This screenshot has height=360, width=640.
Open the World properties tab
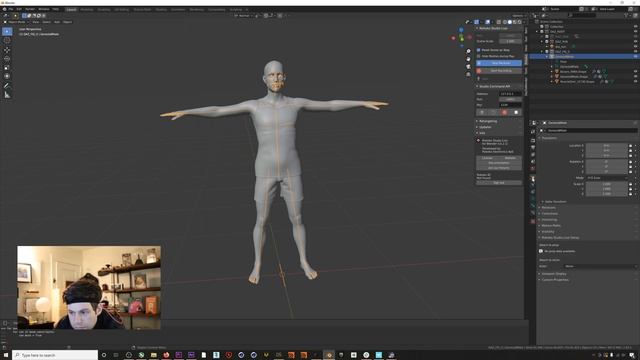(x=533, y=168)
